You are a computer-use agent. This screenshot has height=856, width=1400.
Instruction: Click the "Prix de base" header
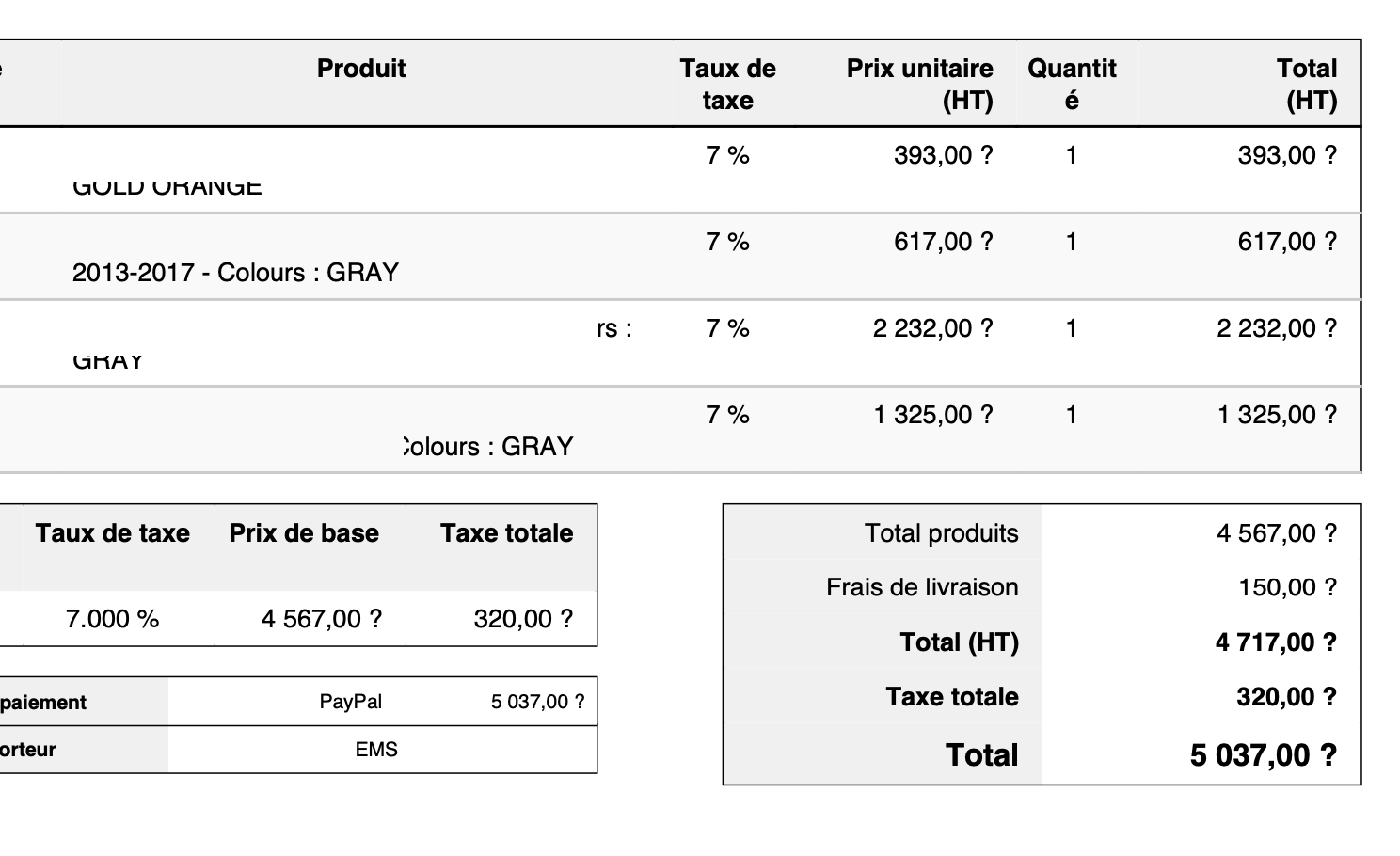click(x=304, y=533)
